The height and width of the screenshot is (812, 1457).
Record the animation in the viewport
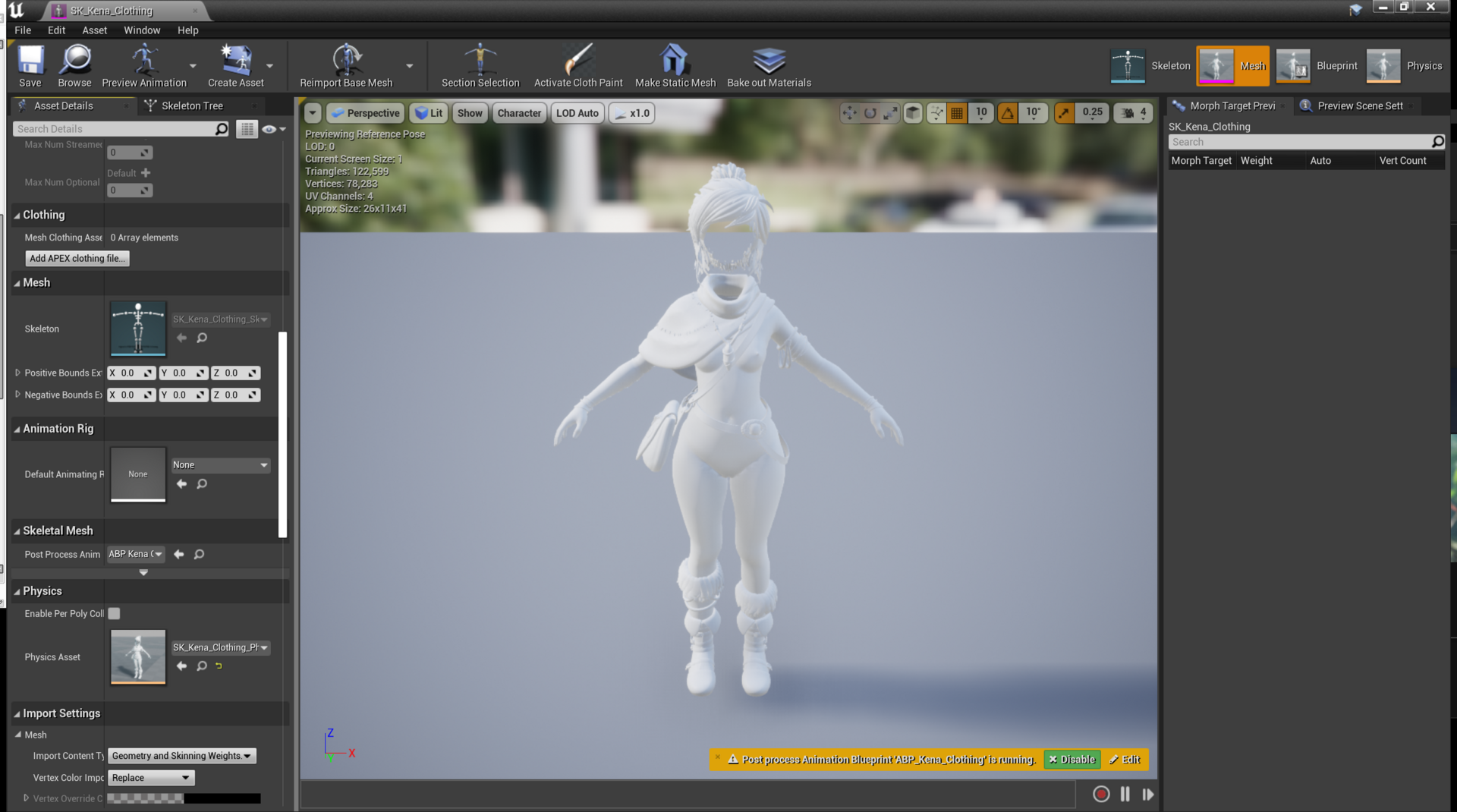pyautogui.click(x=1101, y=794)
